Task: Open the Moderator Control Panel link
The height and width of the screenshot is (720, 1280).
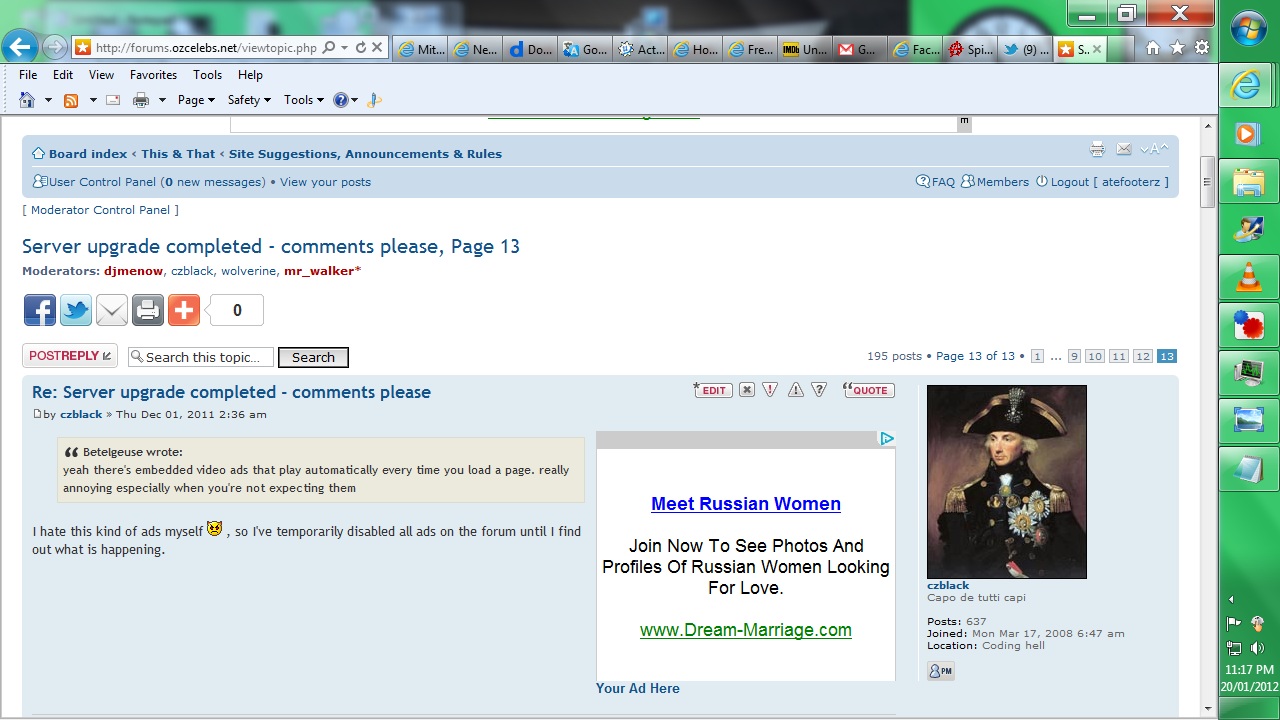Action: tap(100, 210)
